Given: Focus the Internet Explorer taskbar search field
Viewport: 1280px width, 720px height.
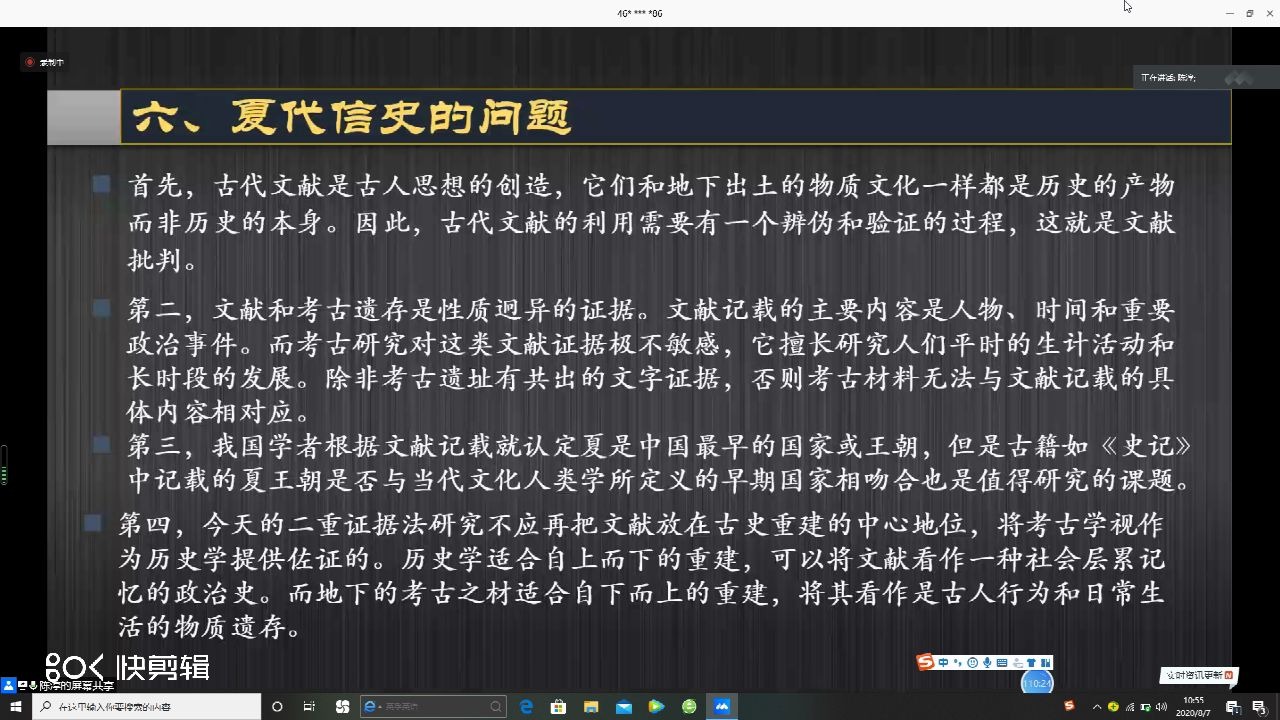Looking at the screenshot, I should click(433, 707).
